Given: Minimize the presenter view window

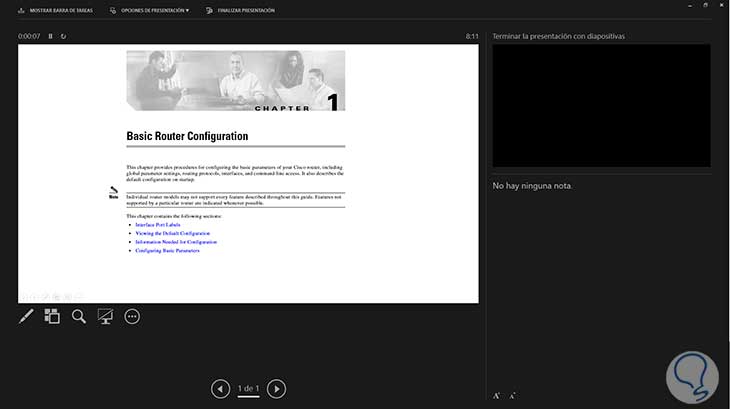Looking at the screenshot, I should [690, 5].
